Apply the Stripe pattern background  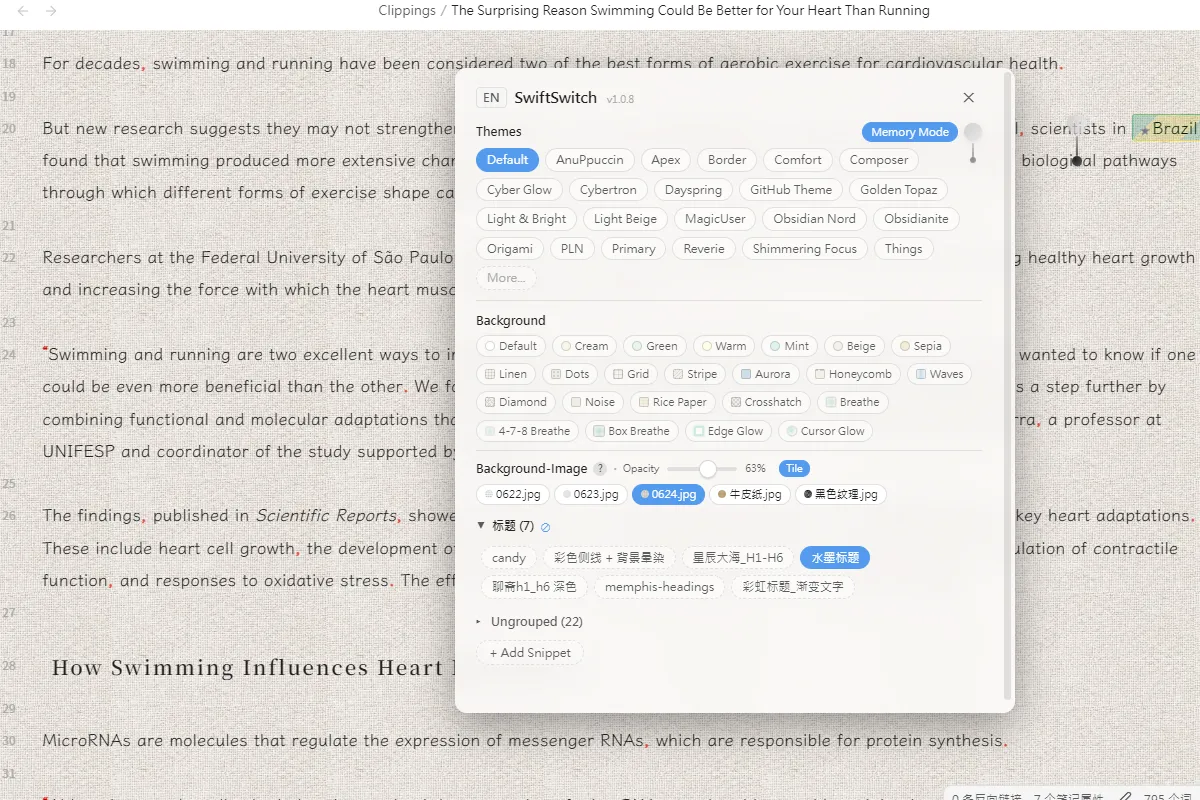pyautogui.click(x=694, y=374)
